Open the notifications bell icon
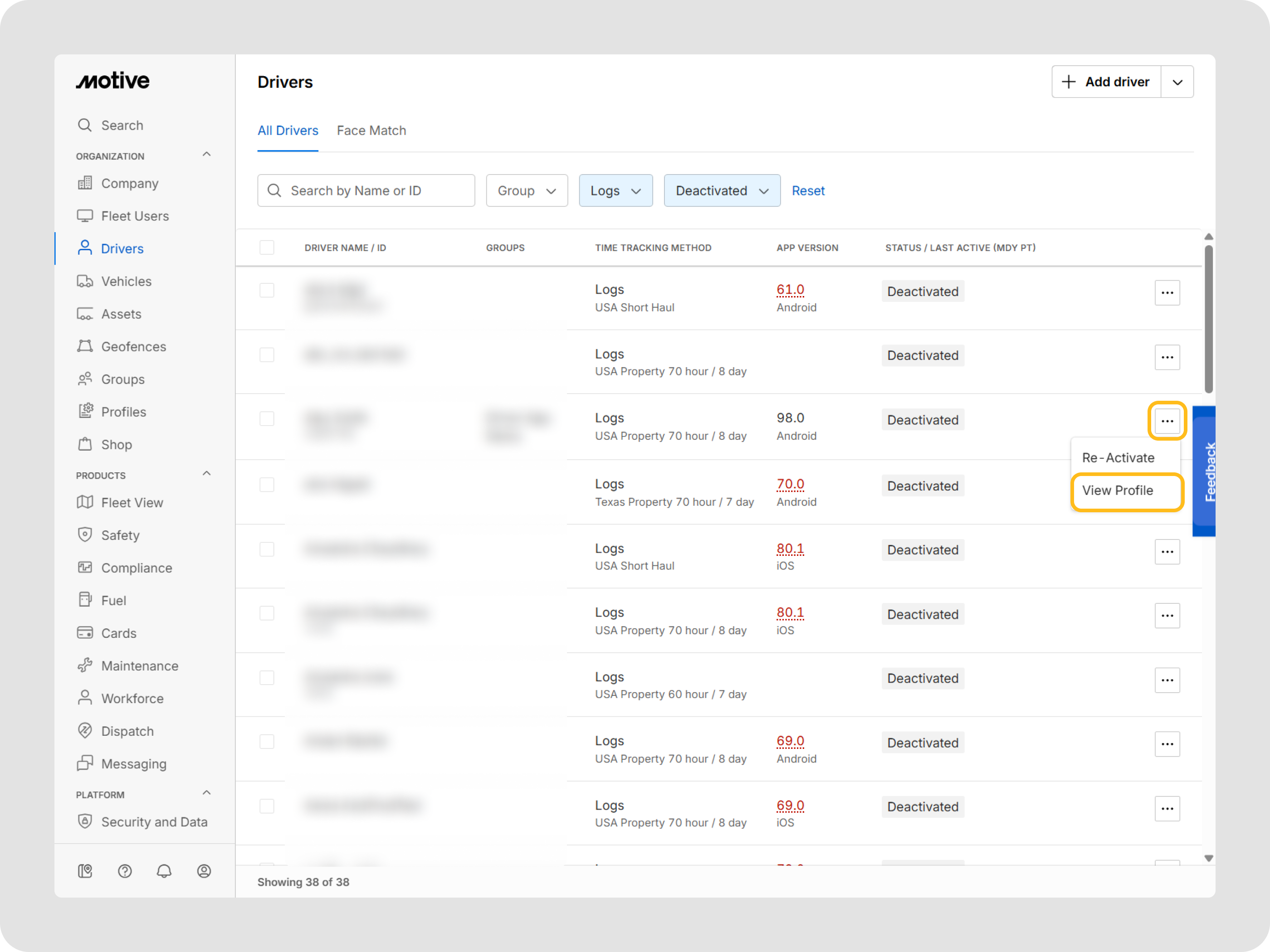 click(164, 871)
